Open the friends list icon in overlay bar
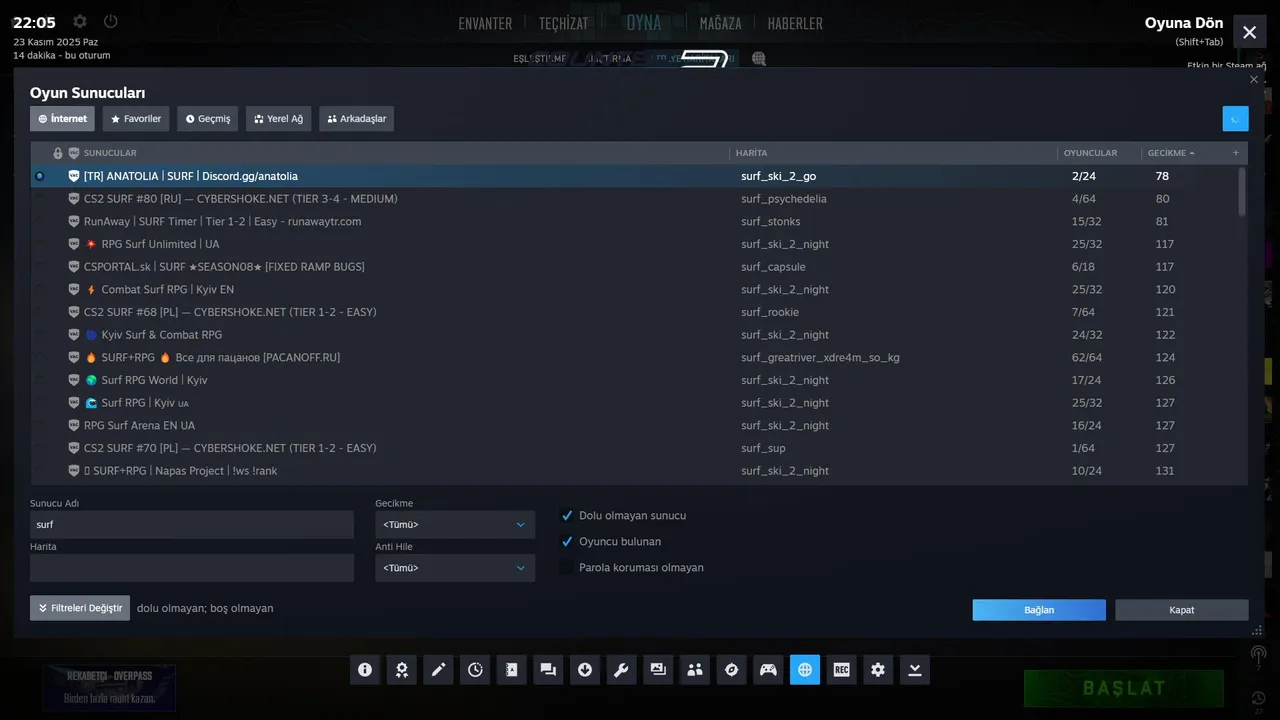This screenshot has width=1280, height=720. point(695,670)
